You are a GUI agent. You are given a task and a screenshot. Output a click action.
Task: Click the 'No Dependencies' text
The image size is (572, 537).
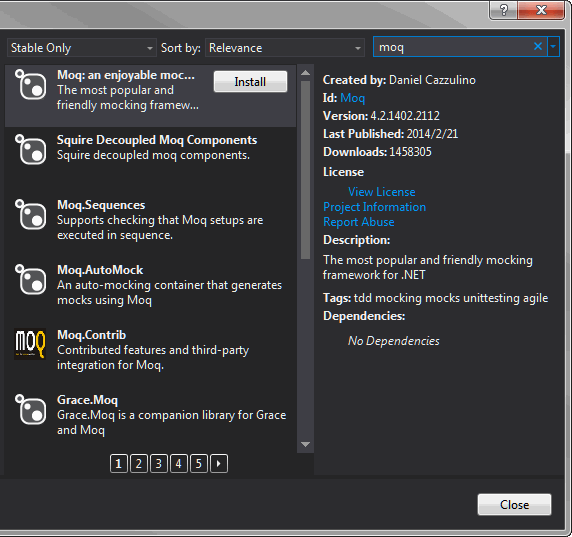tap(394, 341)
